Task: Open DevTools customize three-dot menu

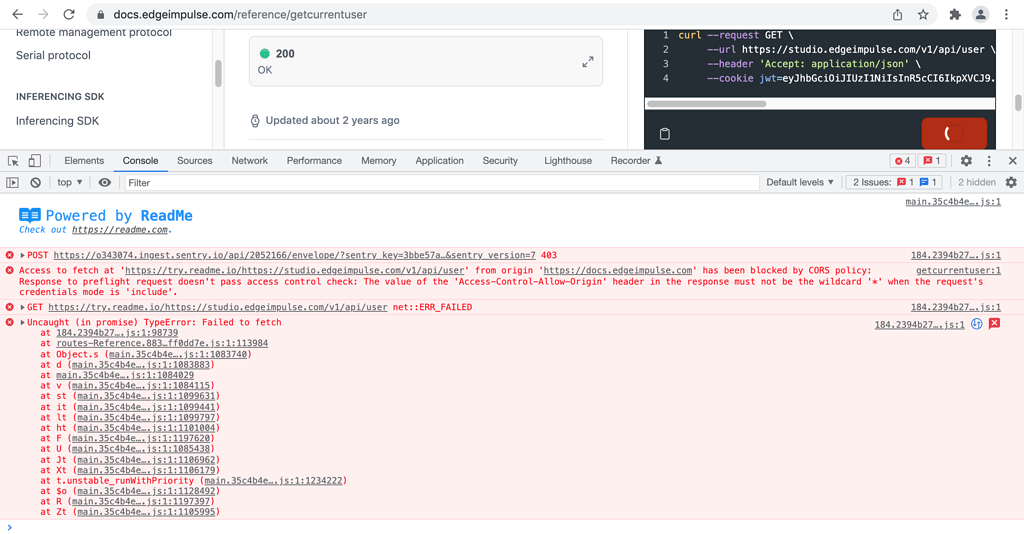Action: [989, 161]
